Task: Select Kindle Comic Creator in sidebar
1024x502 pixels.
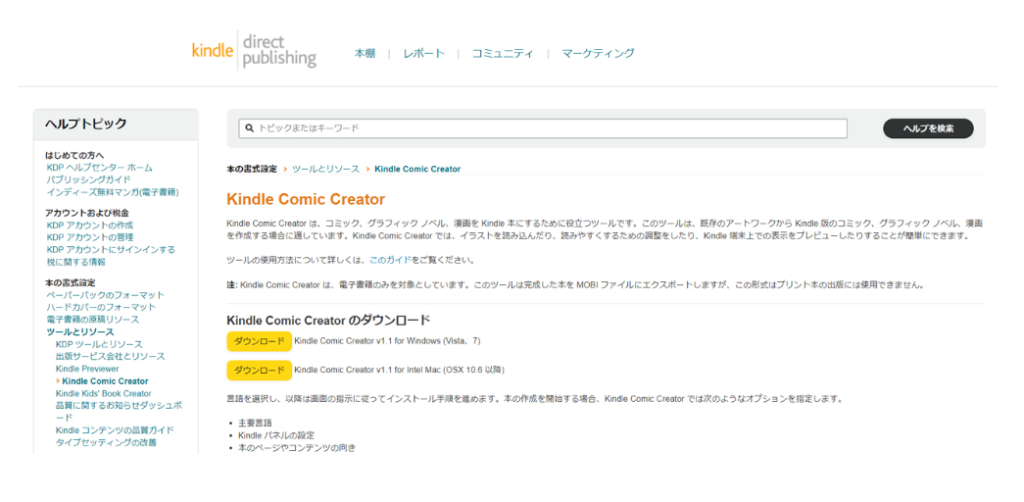Action: pos(105,381)
